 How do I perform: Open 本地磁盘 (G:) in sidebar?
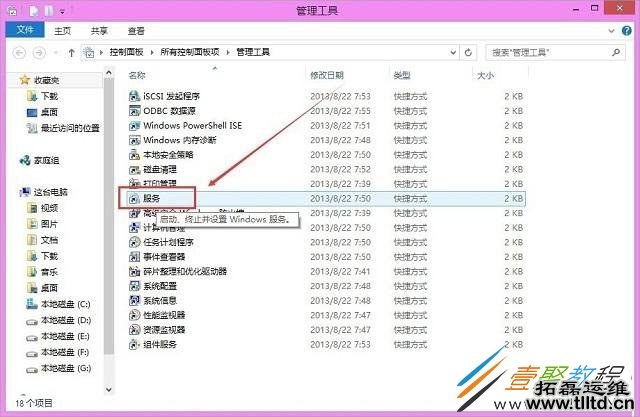(66, 368)
